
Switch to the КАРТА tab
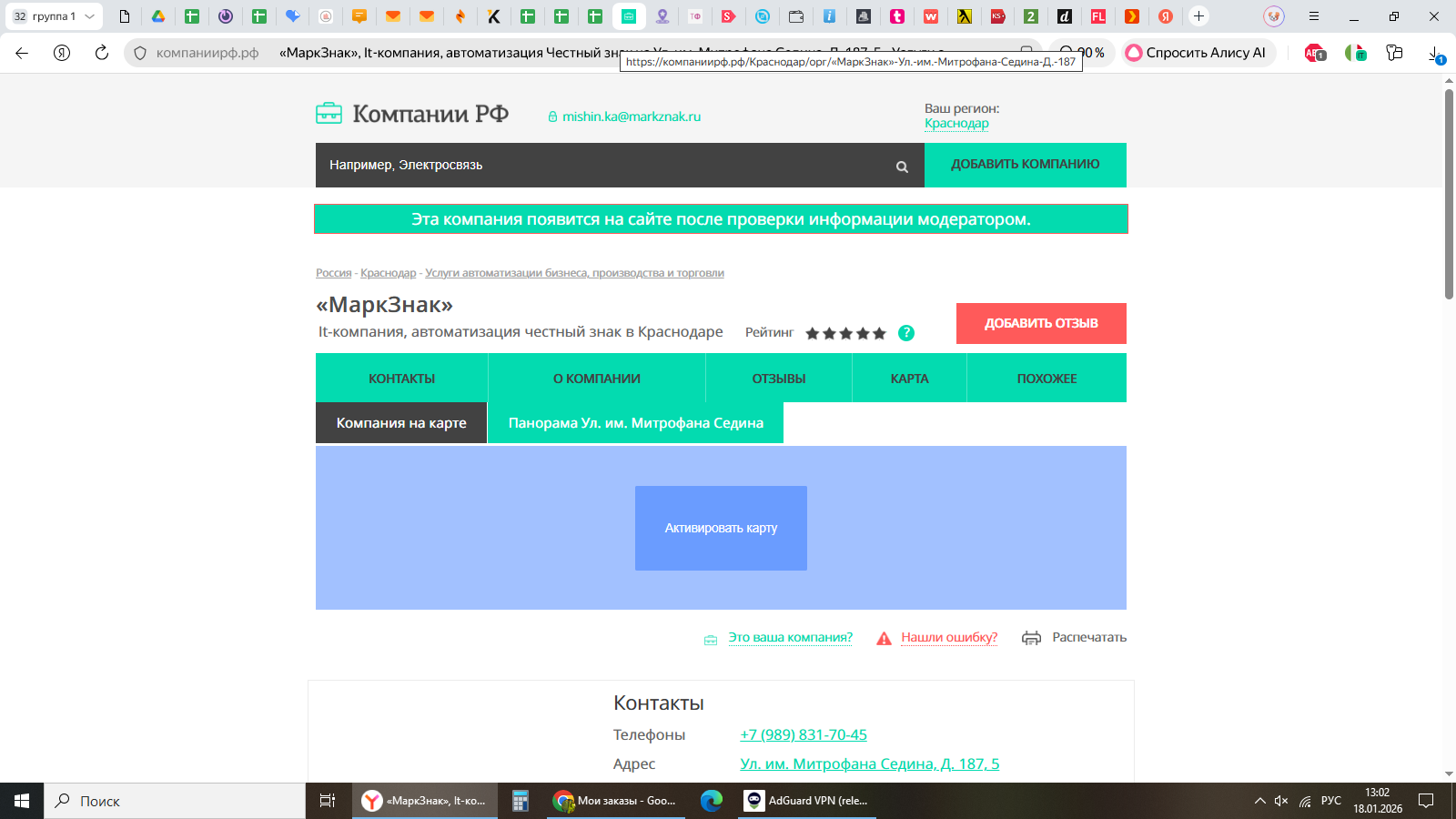909,378
